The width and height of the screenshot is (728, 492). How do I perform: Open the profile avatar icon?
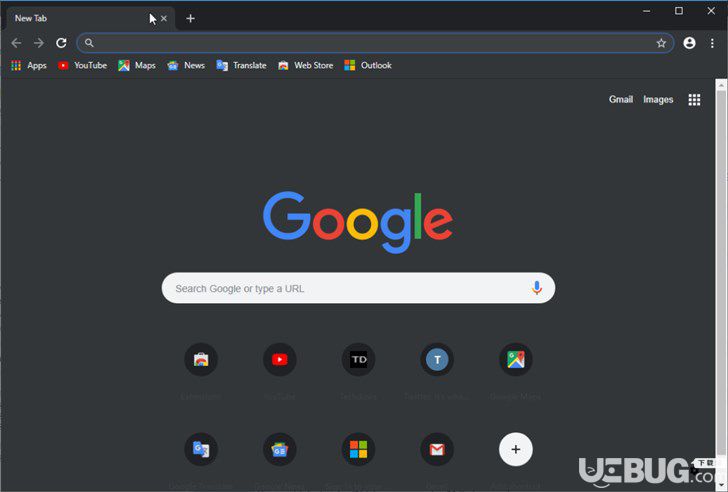(689, 43)
